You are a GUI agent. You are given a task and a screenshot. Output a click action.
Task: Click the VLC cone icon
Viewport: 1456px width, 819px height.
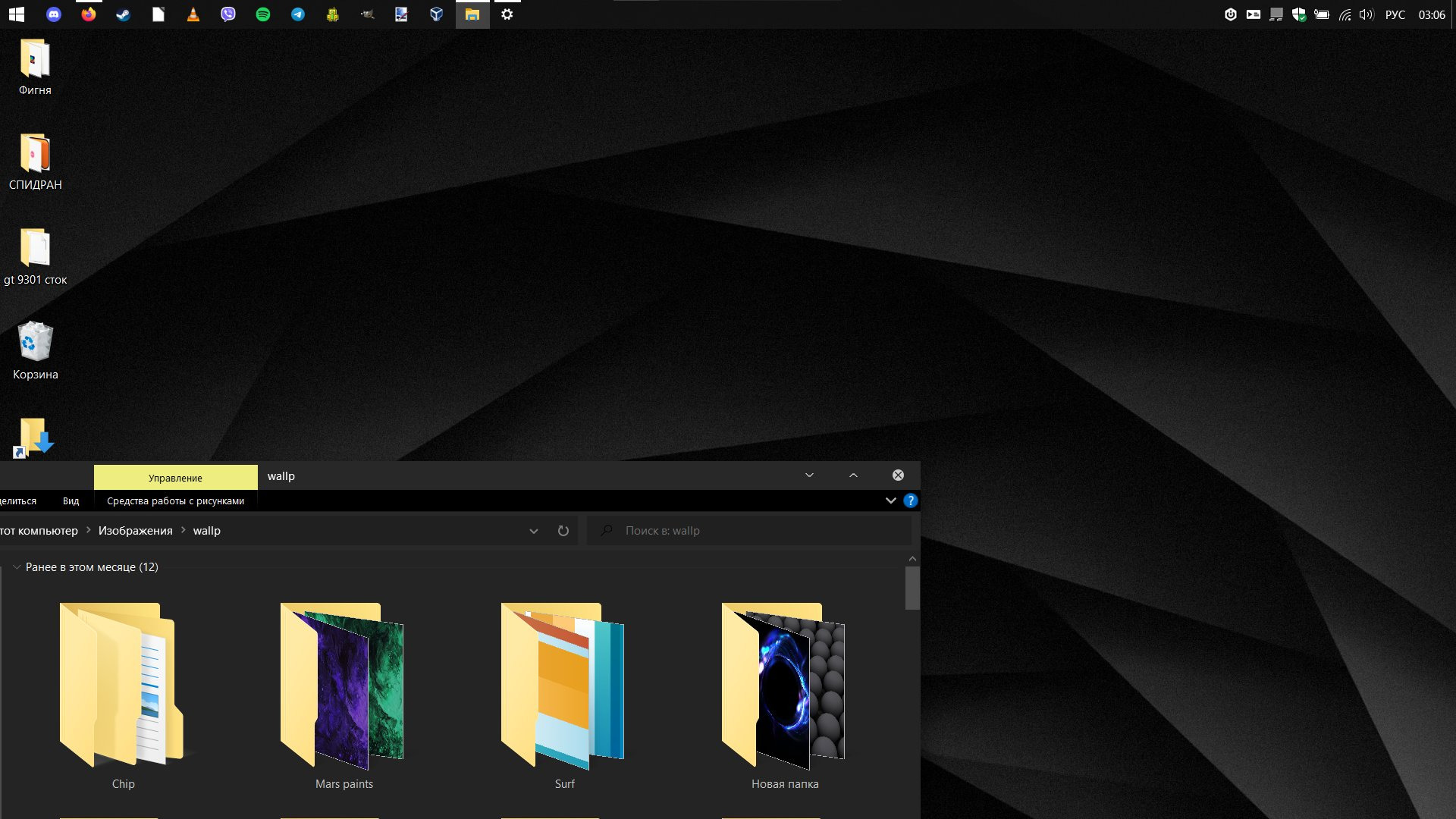[193, 14]
